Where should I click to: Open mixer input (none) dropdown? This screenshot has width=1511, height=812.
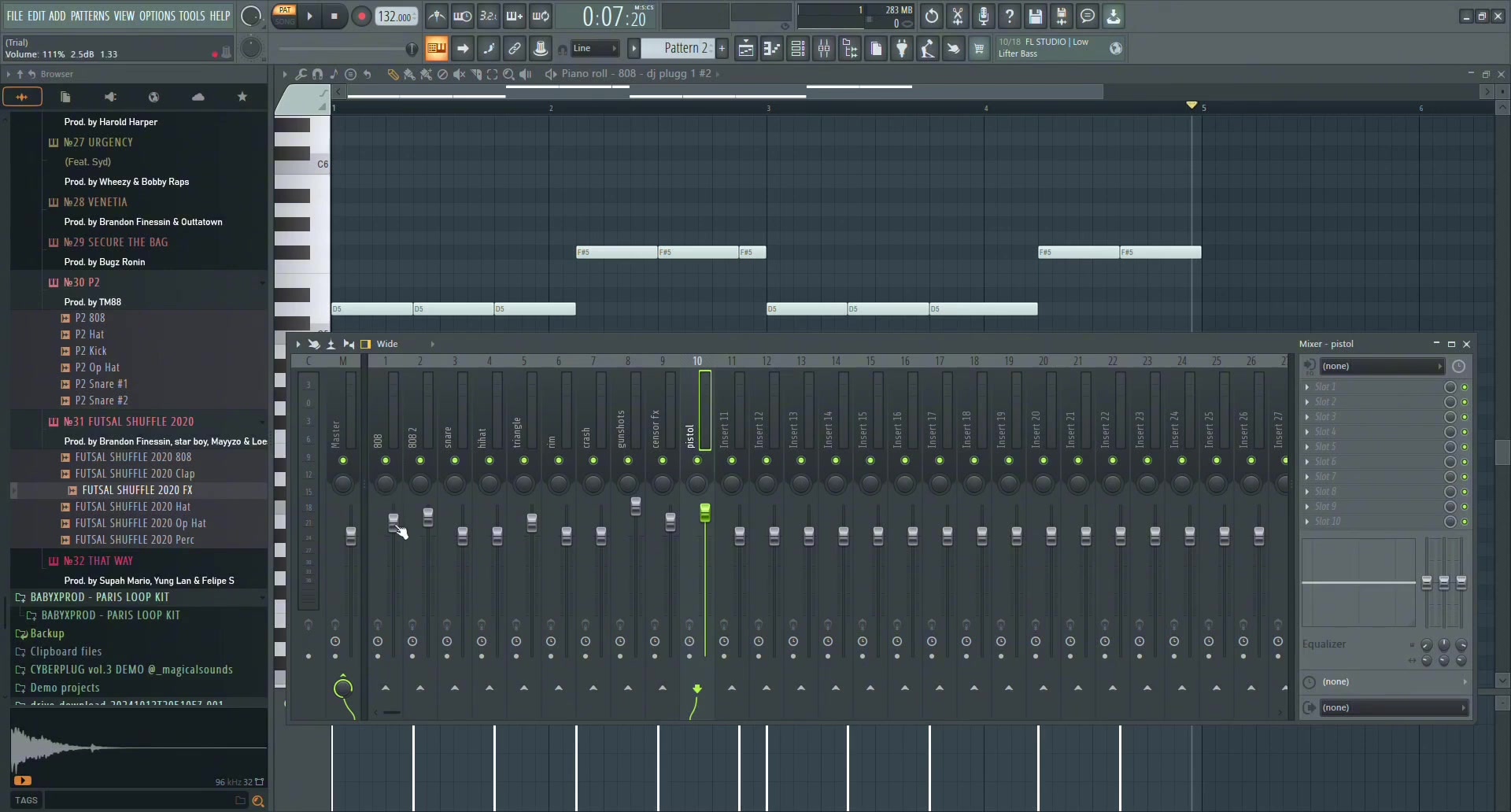coord(1381,367)
